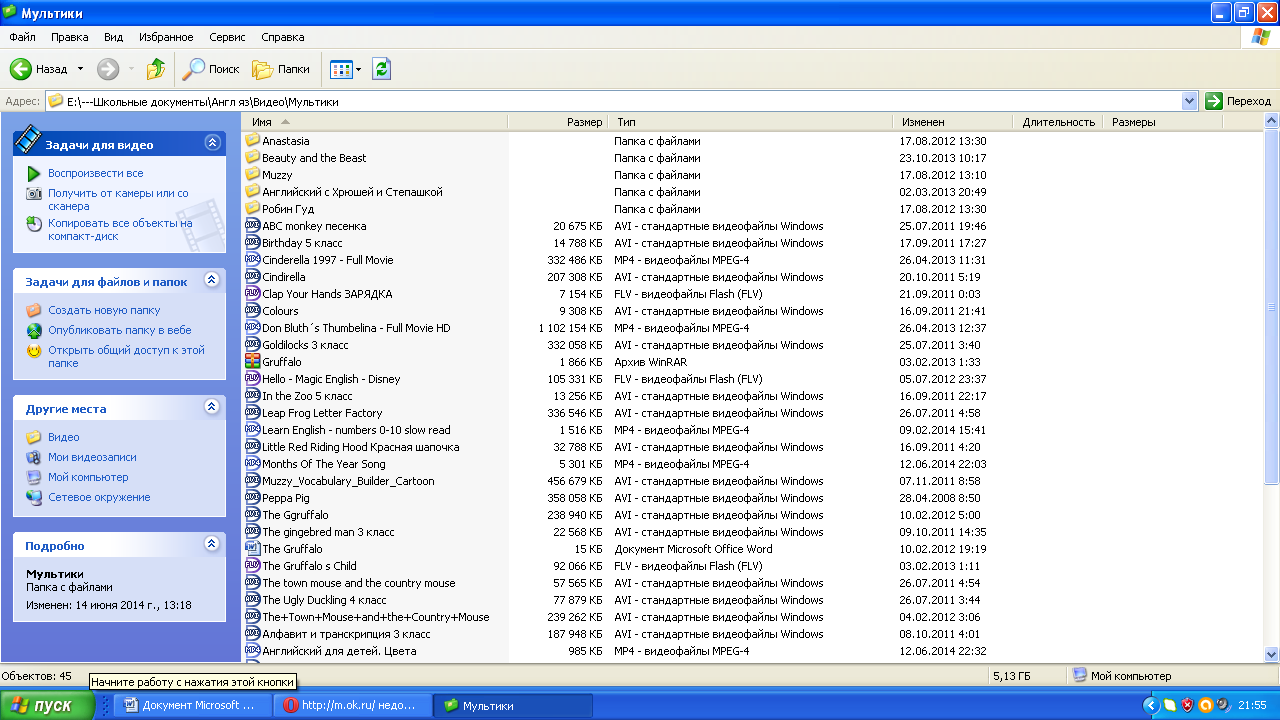This screenshot has height=720, width=1280.
Task: Select the Anastasia folder icon
Action: tap(252, 141)
